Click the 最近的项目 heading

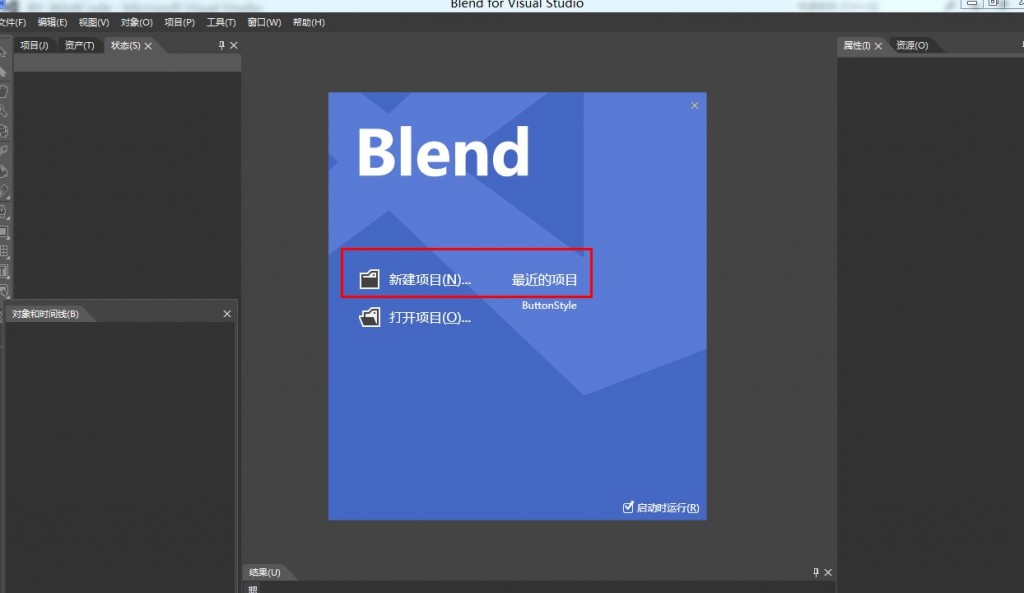tap(544, 280)
